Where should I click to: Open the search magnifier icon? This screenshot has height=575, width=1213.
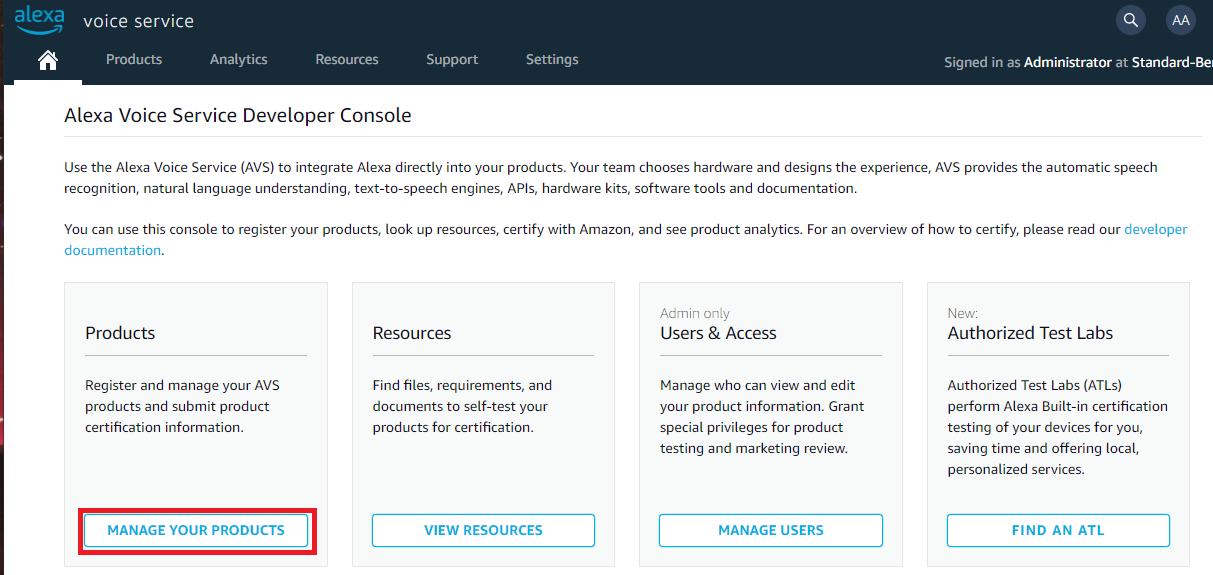tap(1130, 20)
